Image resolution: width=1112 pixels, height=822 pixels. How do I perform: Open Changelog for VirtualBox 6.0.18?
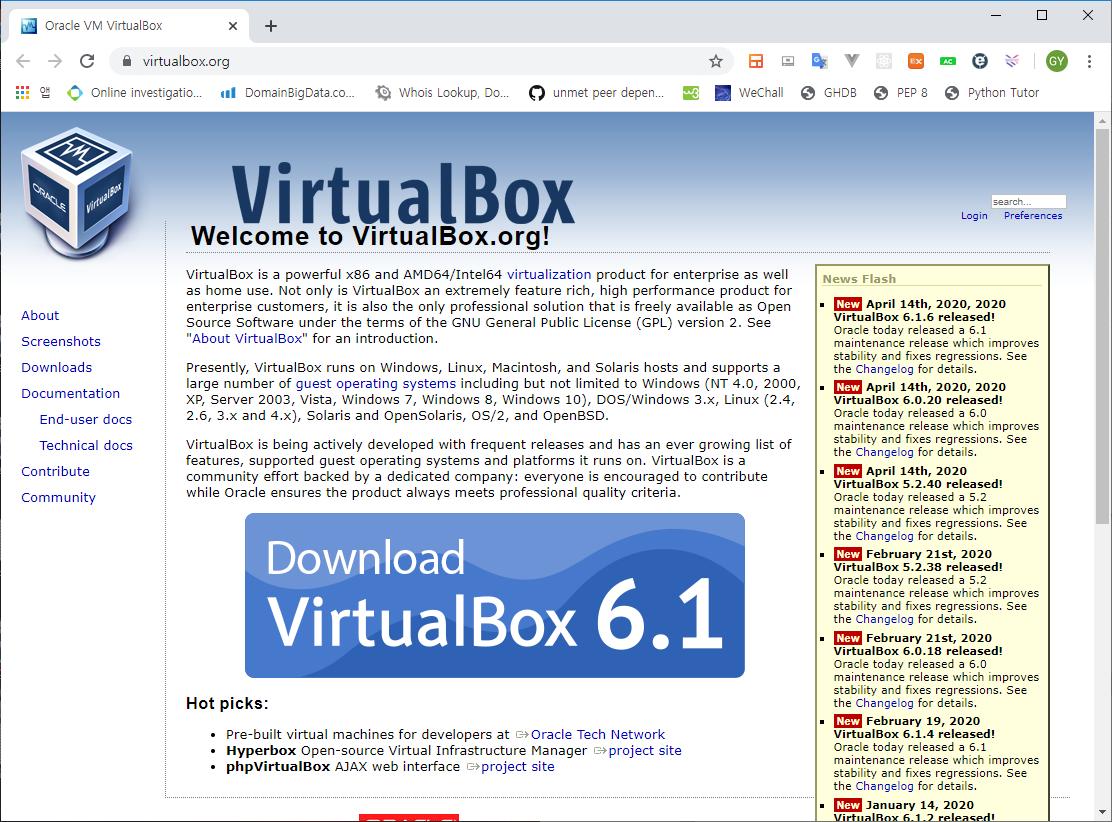(884, 703)
